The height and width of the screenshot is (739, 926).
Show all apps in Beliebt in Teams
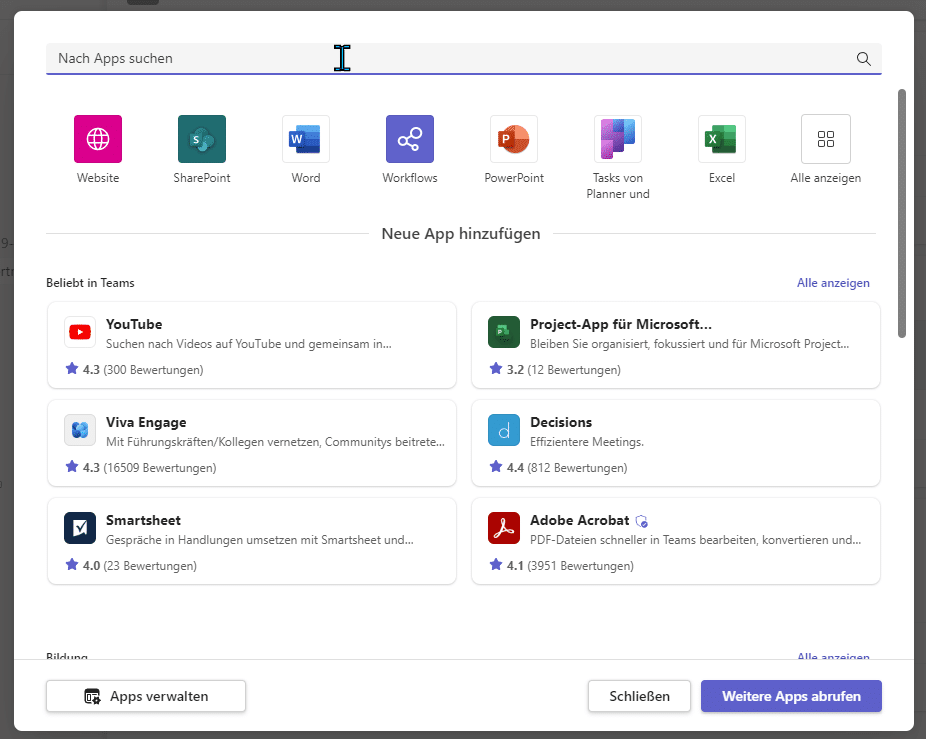(x=833, y=283)
